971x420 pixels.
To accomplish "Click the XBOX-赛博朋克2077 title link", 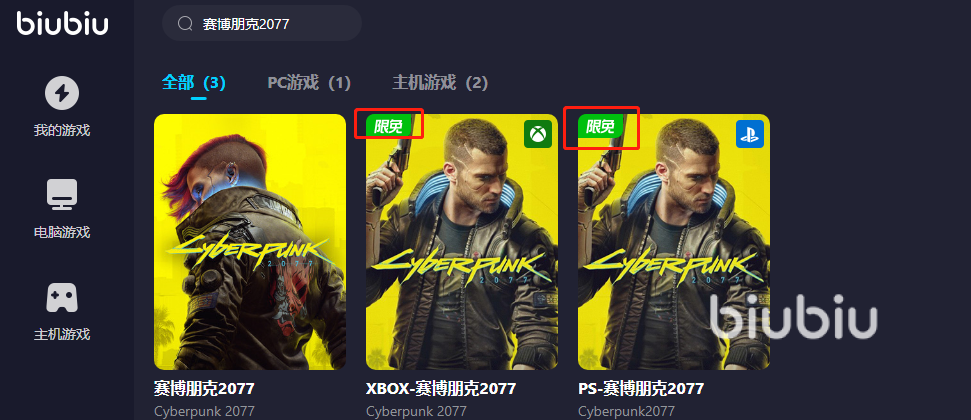I will 441,389.
